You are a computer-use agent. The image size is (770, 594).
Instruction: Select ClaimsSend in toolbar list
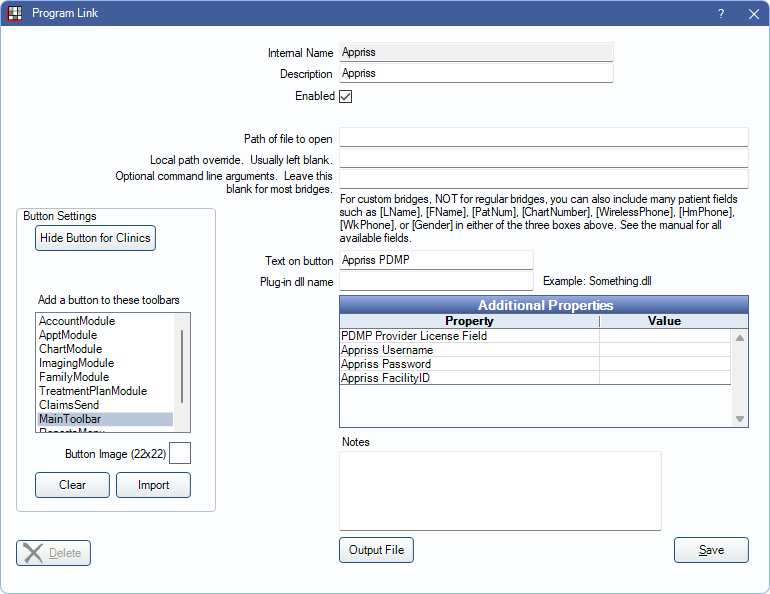tap(105, 405)
